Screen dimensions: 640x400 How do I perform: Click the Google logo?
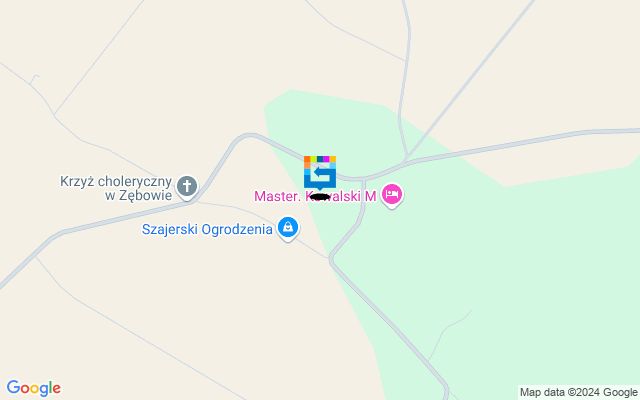coord(33,388)
